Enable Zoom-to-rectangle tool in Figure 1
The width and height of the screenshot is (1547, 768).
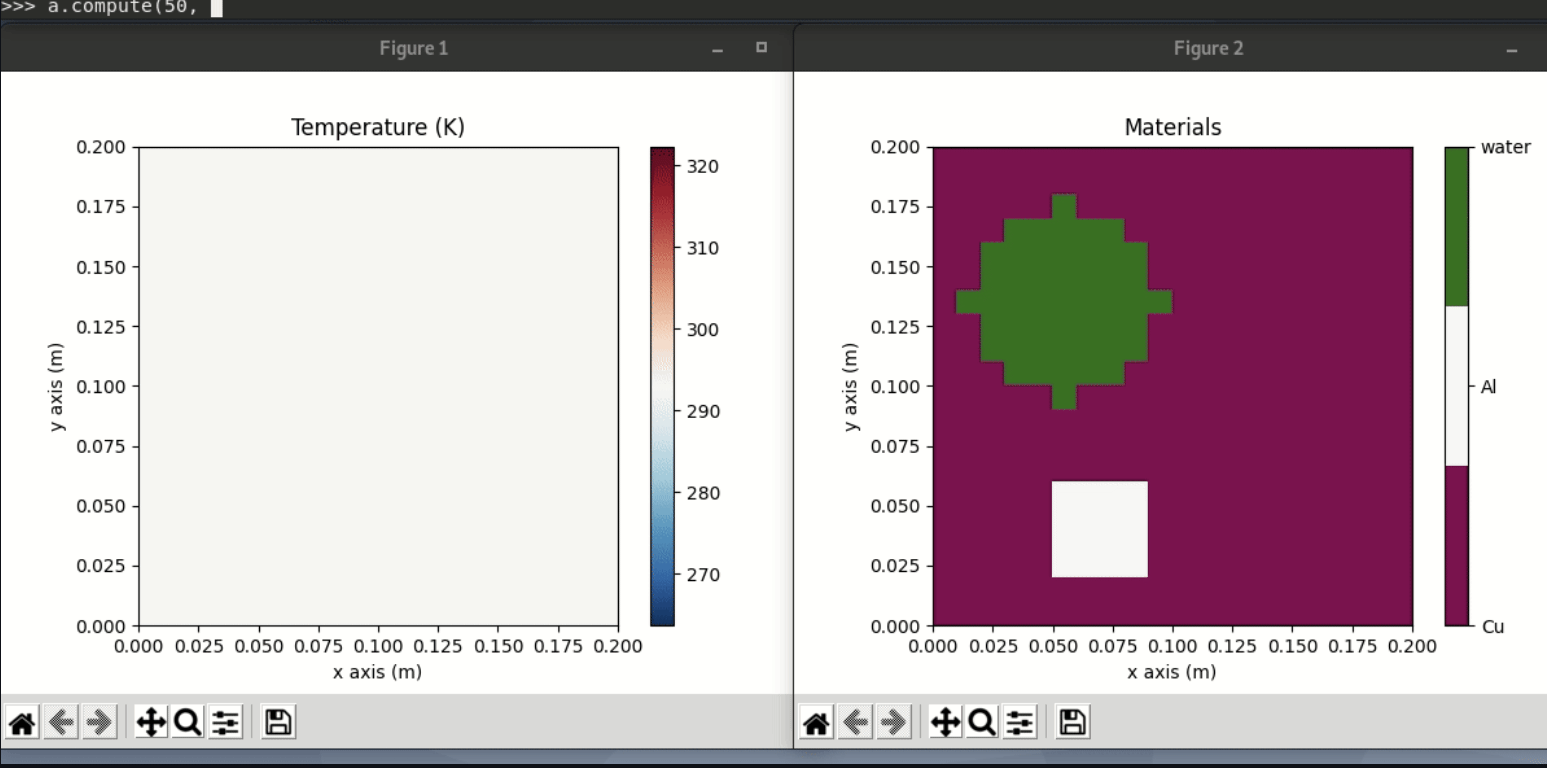(x=188, y=721)
